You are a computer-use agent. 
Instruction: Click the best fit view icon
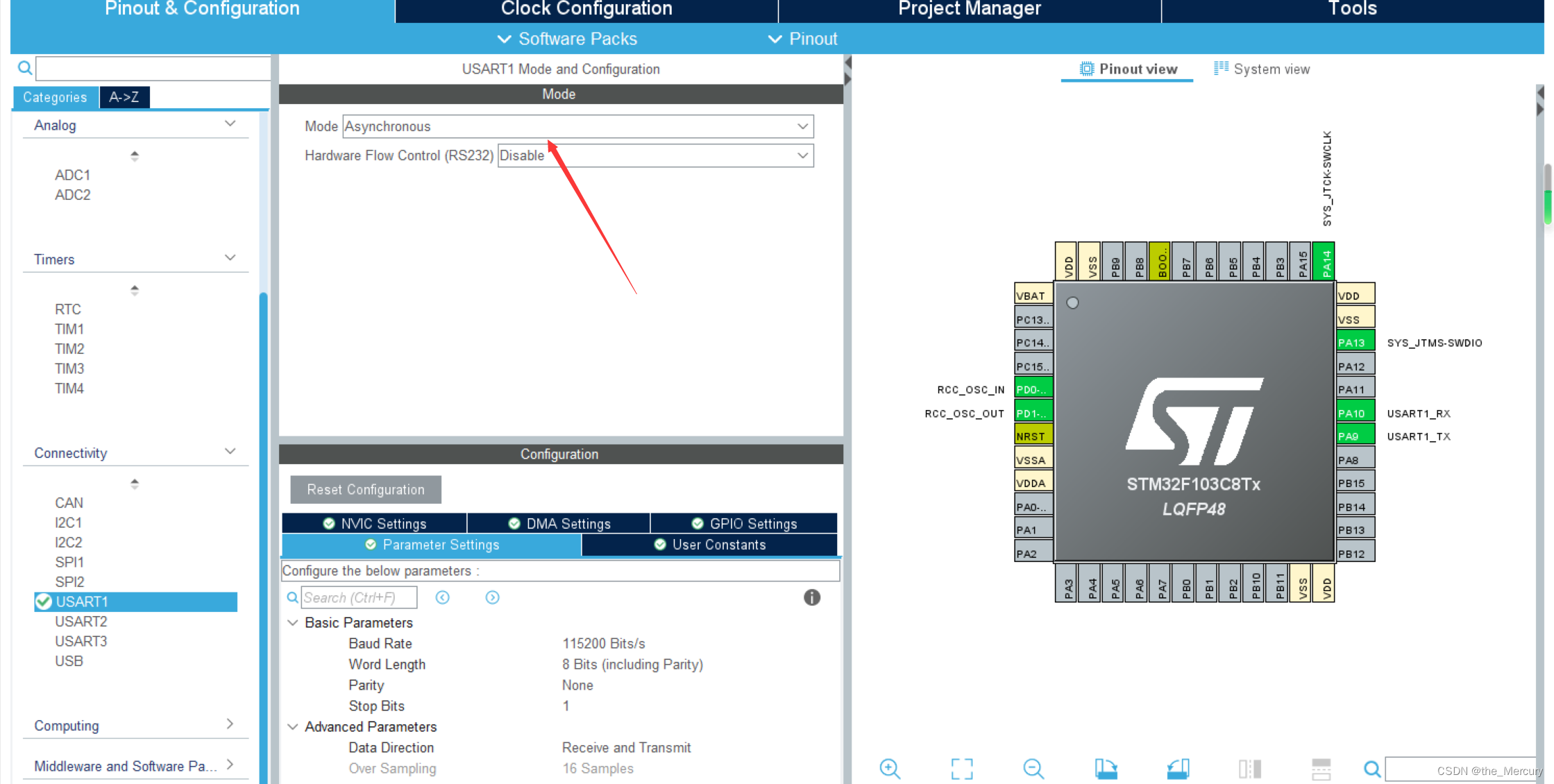[962, 769]
